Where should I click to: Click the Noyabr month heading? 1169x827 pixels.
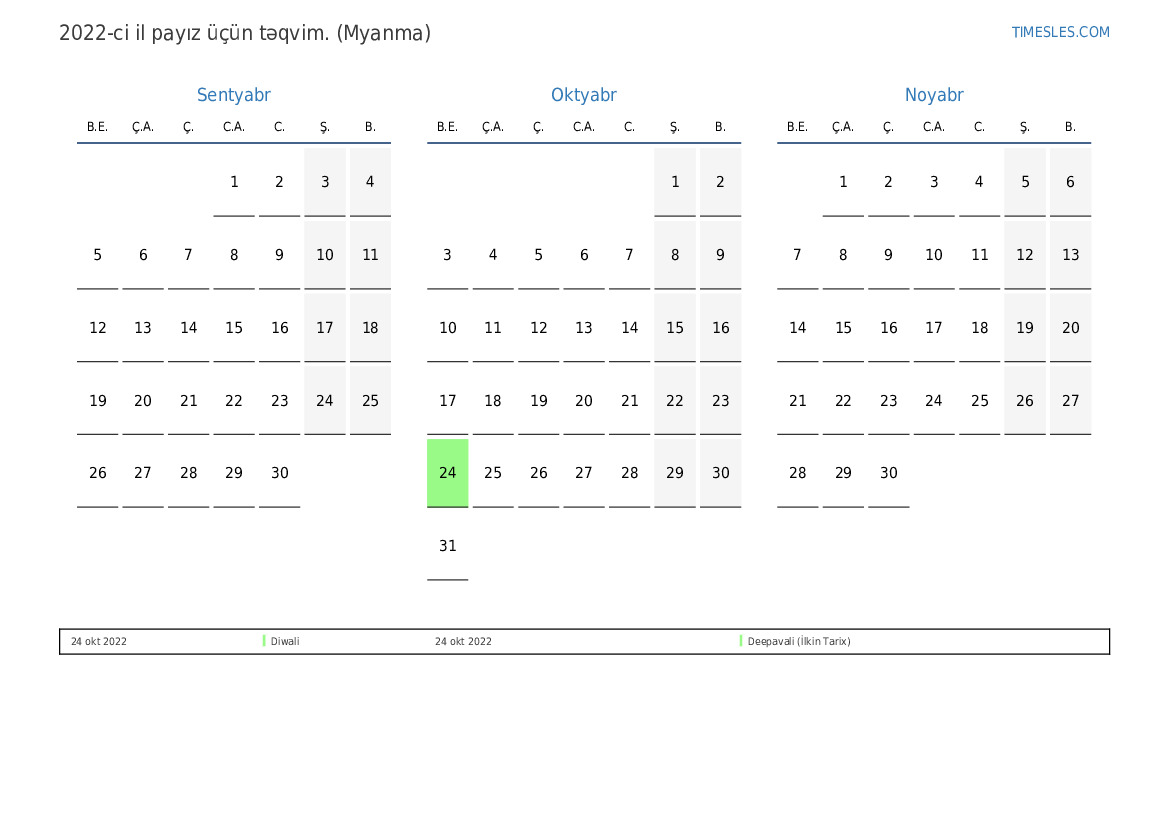933,95
